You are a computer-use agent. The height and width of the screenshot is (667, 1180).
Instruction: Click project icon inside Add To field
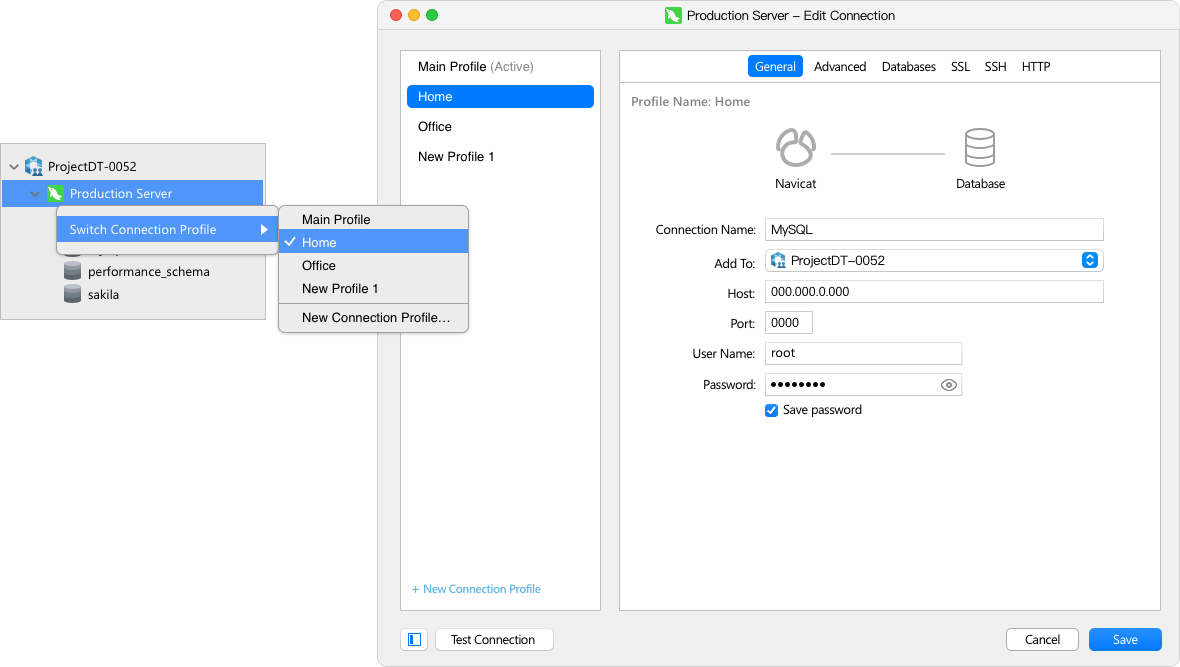tap(778, 260)
